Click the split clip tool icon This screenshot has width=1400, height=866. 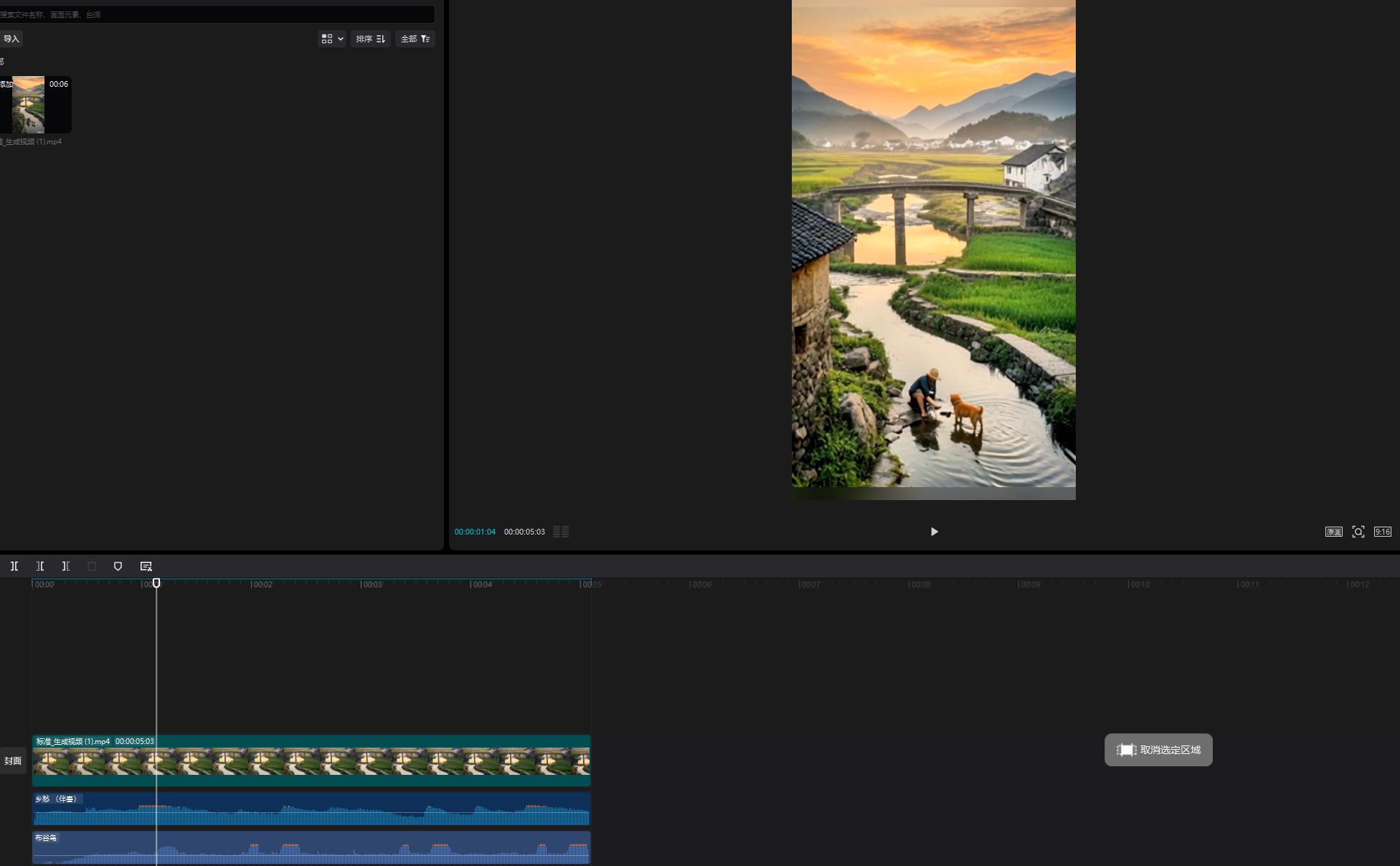tap(14, 566)
